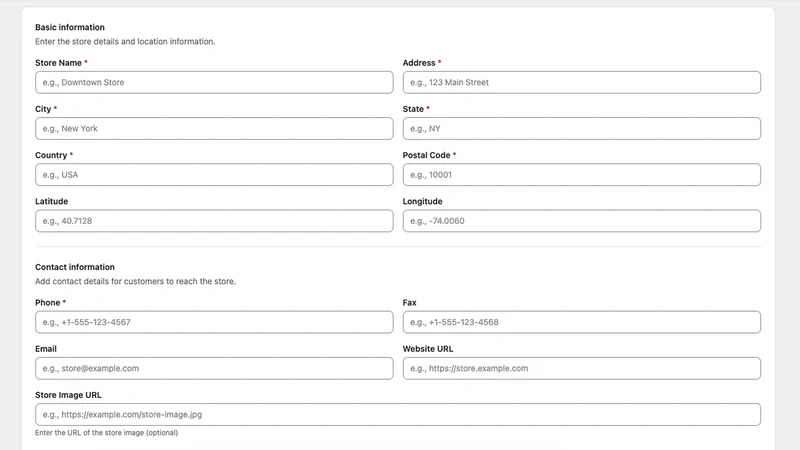Screen dimensions: 800x450
Task: Focus the Address text field
Action: tap(582, 82)
